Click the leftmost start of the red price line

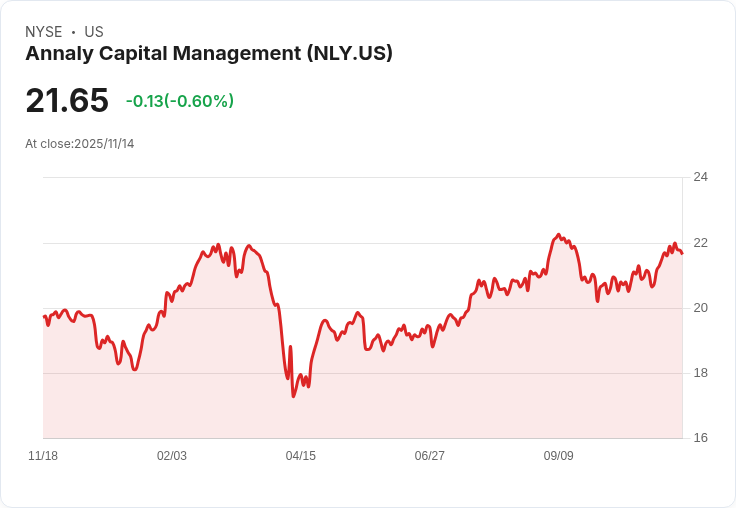(x=44, y=316)
